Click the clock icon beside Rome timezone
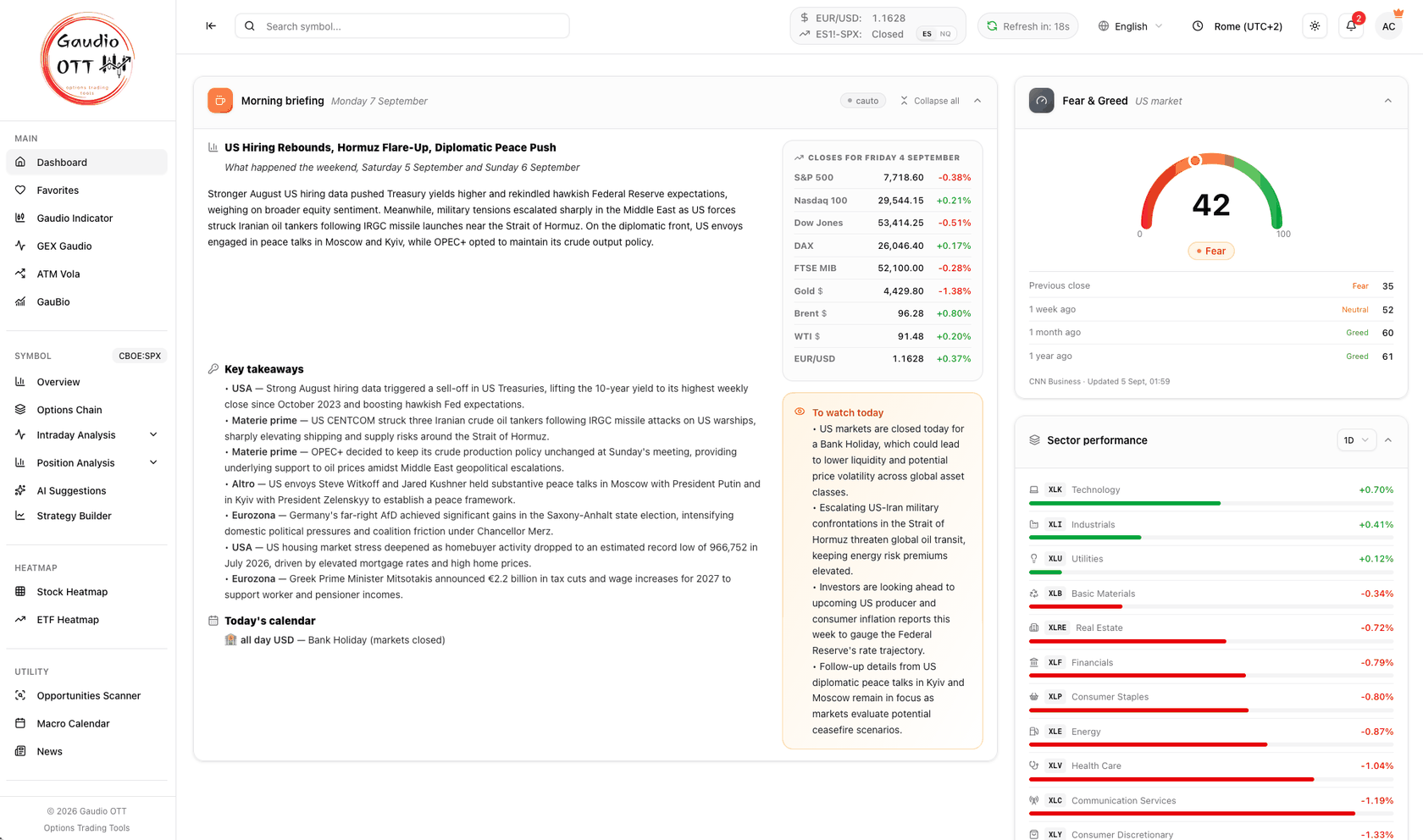Screen dimensions: 1423x840 (1198, 26)
